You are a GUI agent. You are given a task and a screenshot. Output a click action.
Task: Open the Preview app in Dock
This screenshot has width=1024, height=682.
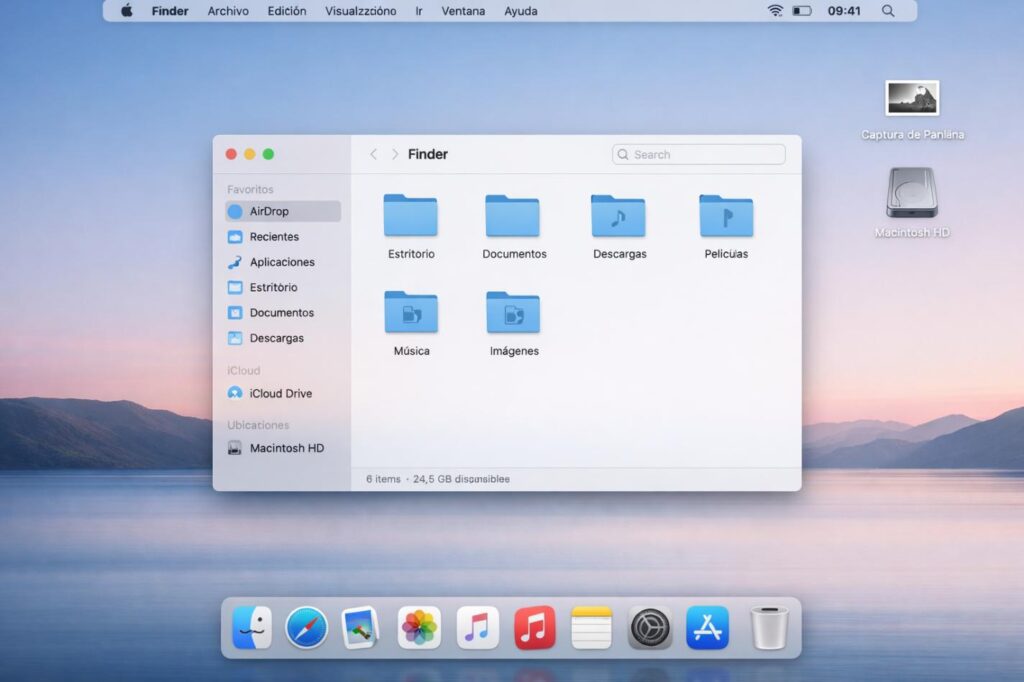(360, 628)
